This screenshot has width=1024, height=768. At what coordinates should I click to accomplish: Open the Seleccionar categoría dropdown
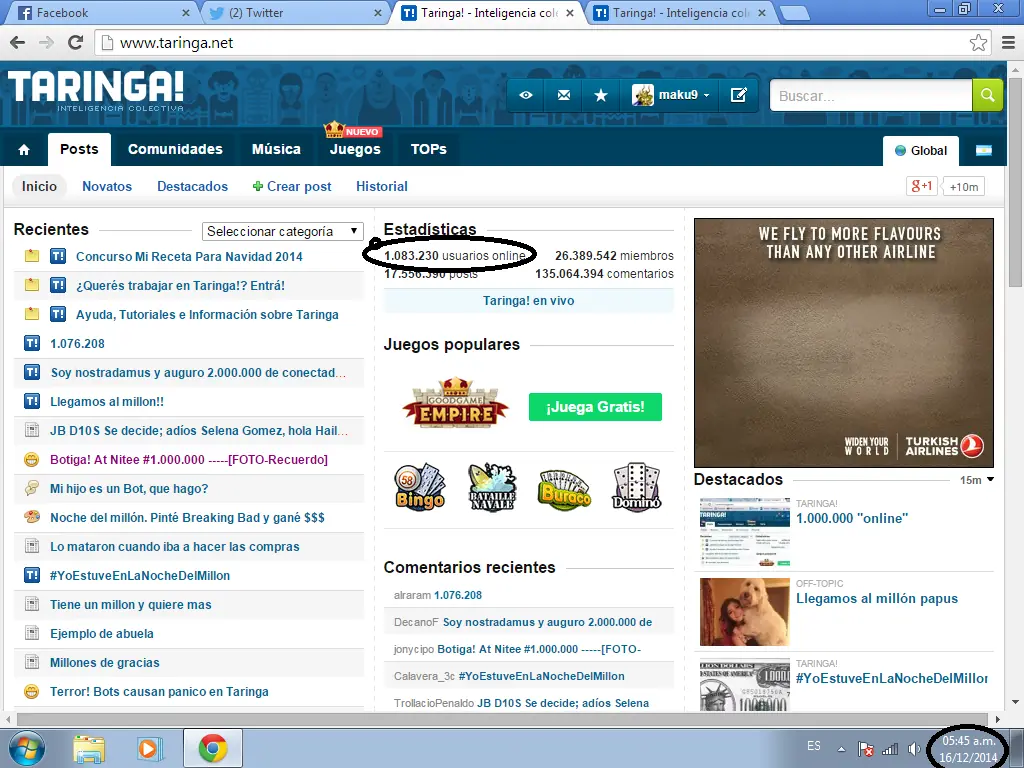tap(282, 231)
